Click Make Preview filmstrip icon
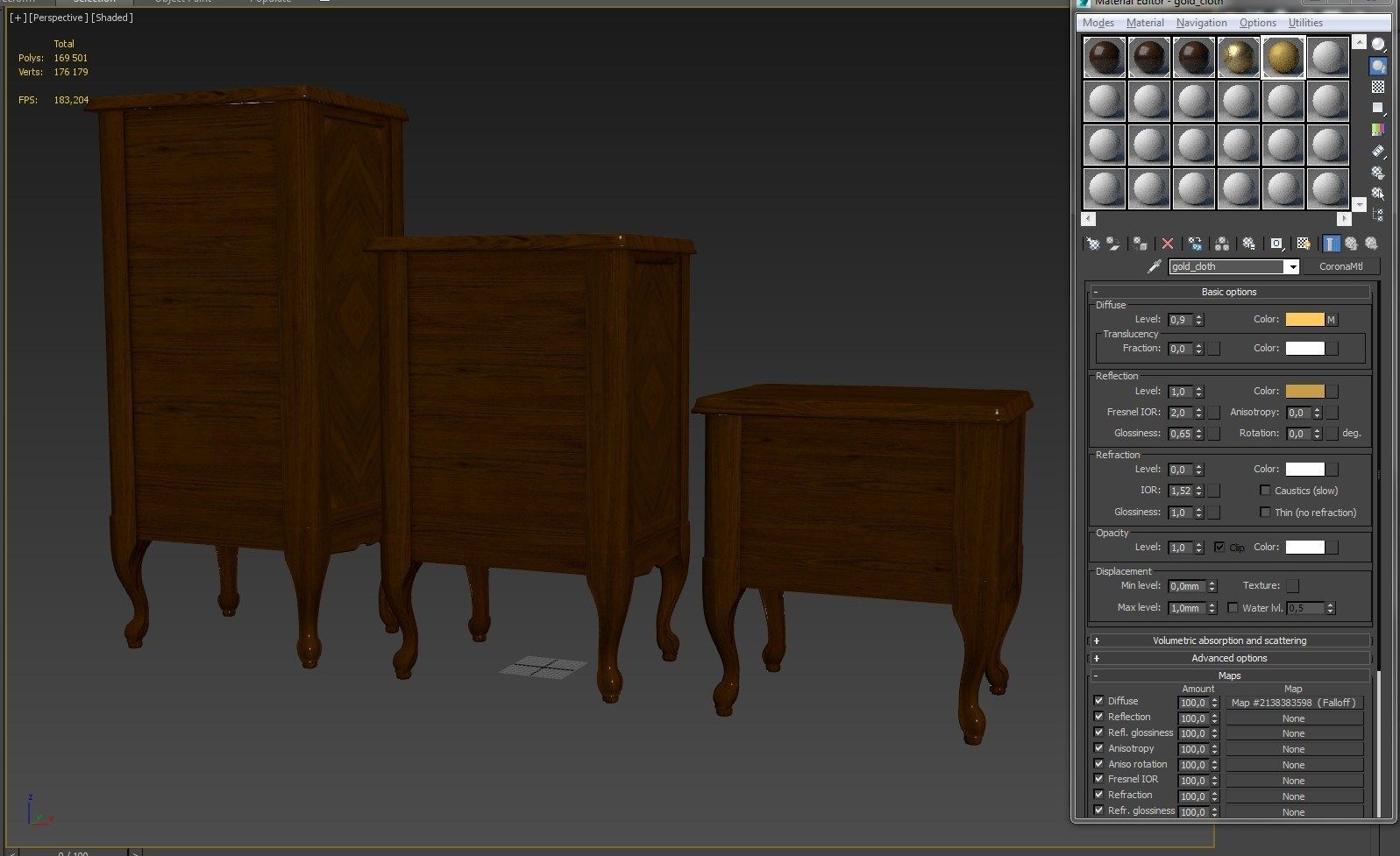The image size is (1400, 856). [x=1378, y=151]
